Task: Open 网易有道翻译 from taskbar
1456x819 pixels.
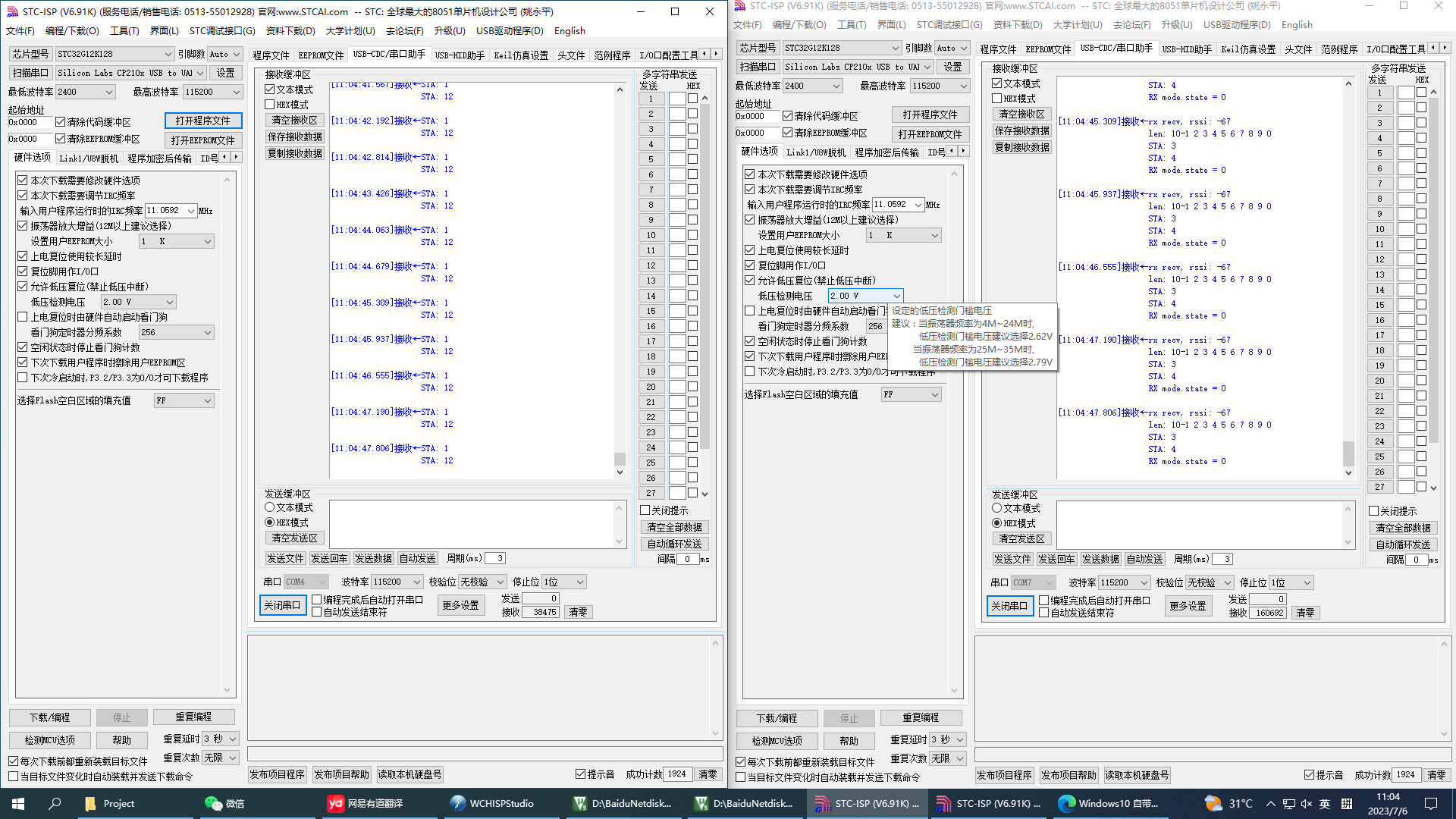Action: (366, 803)
